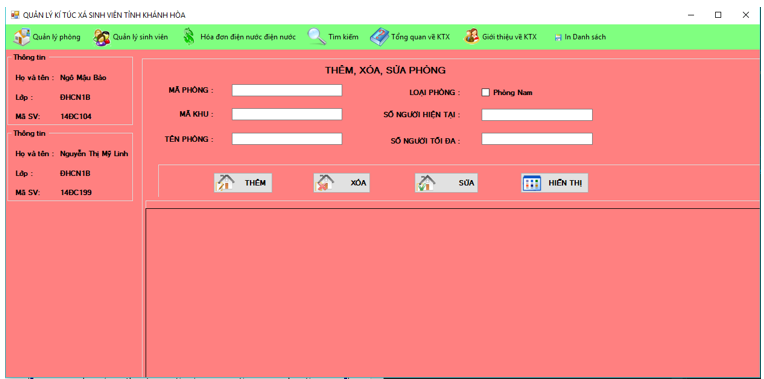Click the name Nguyễn Thị Mỹ Linh
Screen dimensions: 764x379
tap(94, 154)
